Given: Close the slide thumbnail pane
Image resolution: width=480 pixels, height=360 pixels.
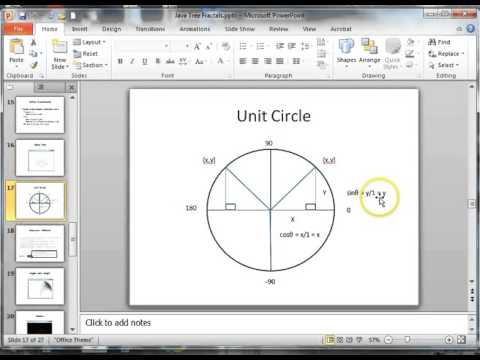Looking at the screenshot, I should coord(71,88).
